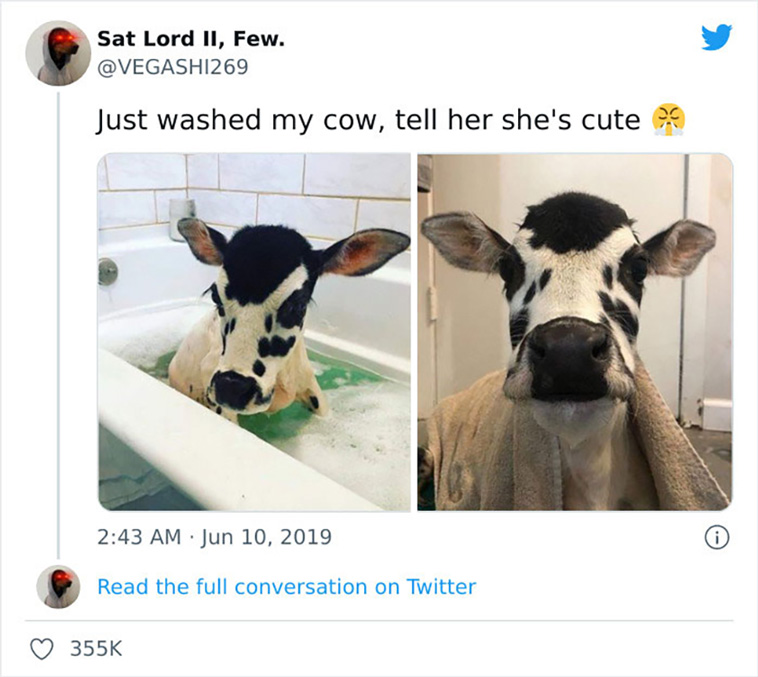This screenshot has width=758, height=677.
Task: Click the cow's nose in right photo
Action: coord(569,358)
